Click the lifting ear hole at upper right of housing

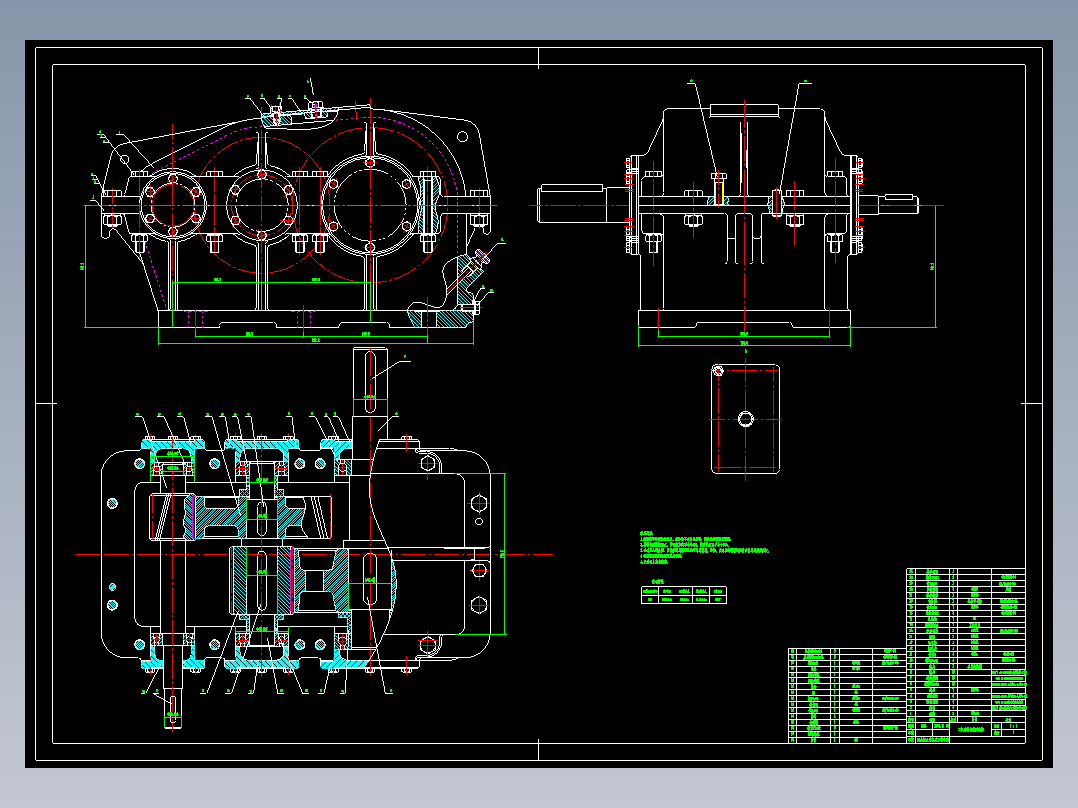point(463,137)
